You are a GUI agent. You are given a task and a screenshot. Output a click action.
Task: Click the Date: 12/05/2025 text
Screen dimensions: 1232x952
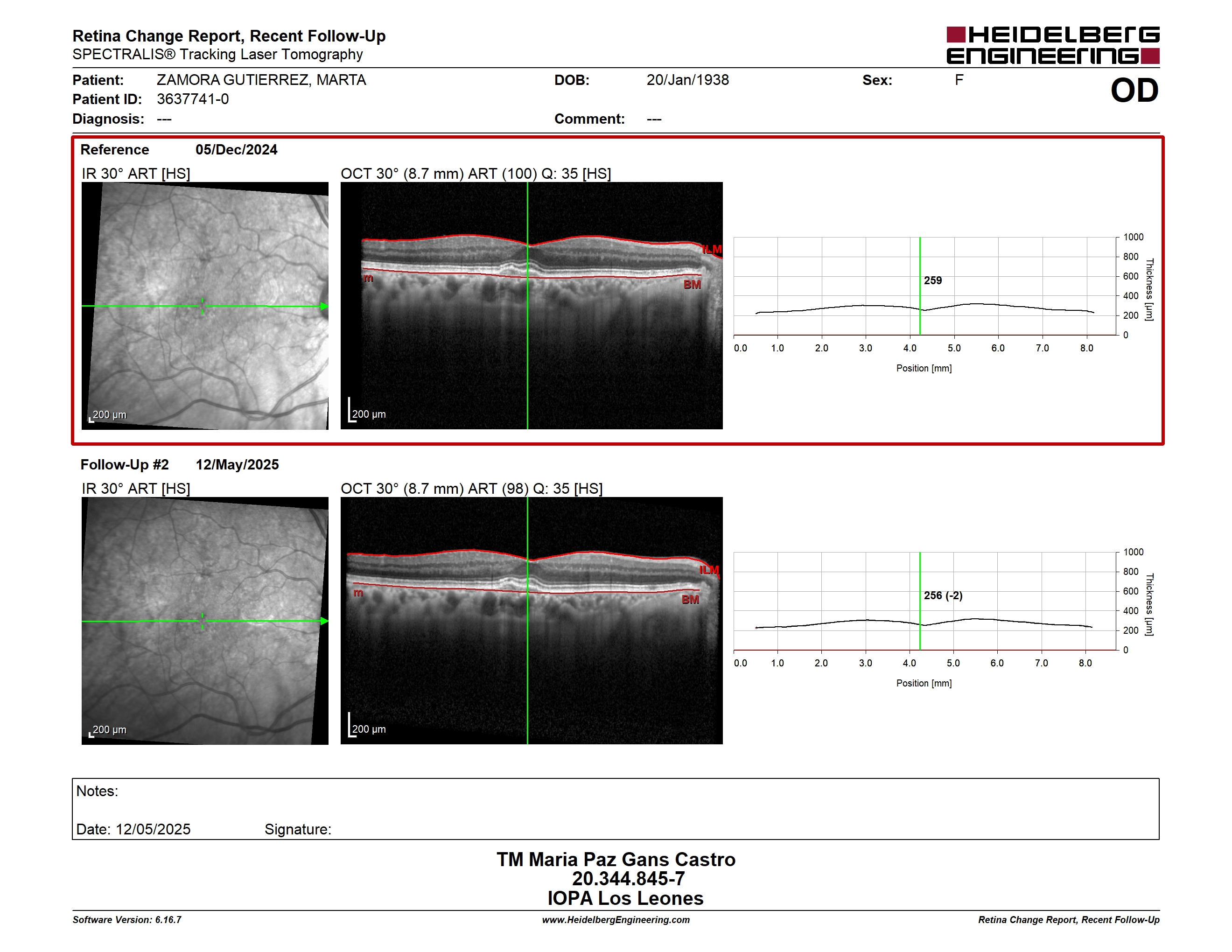(x=133, y=829)
